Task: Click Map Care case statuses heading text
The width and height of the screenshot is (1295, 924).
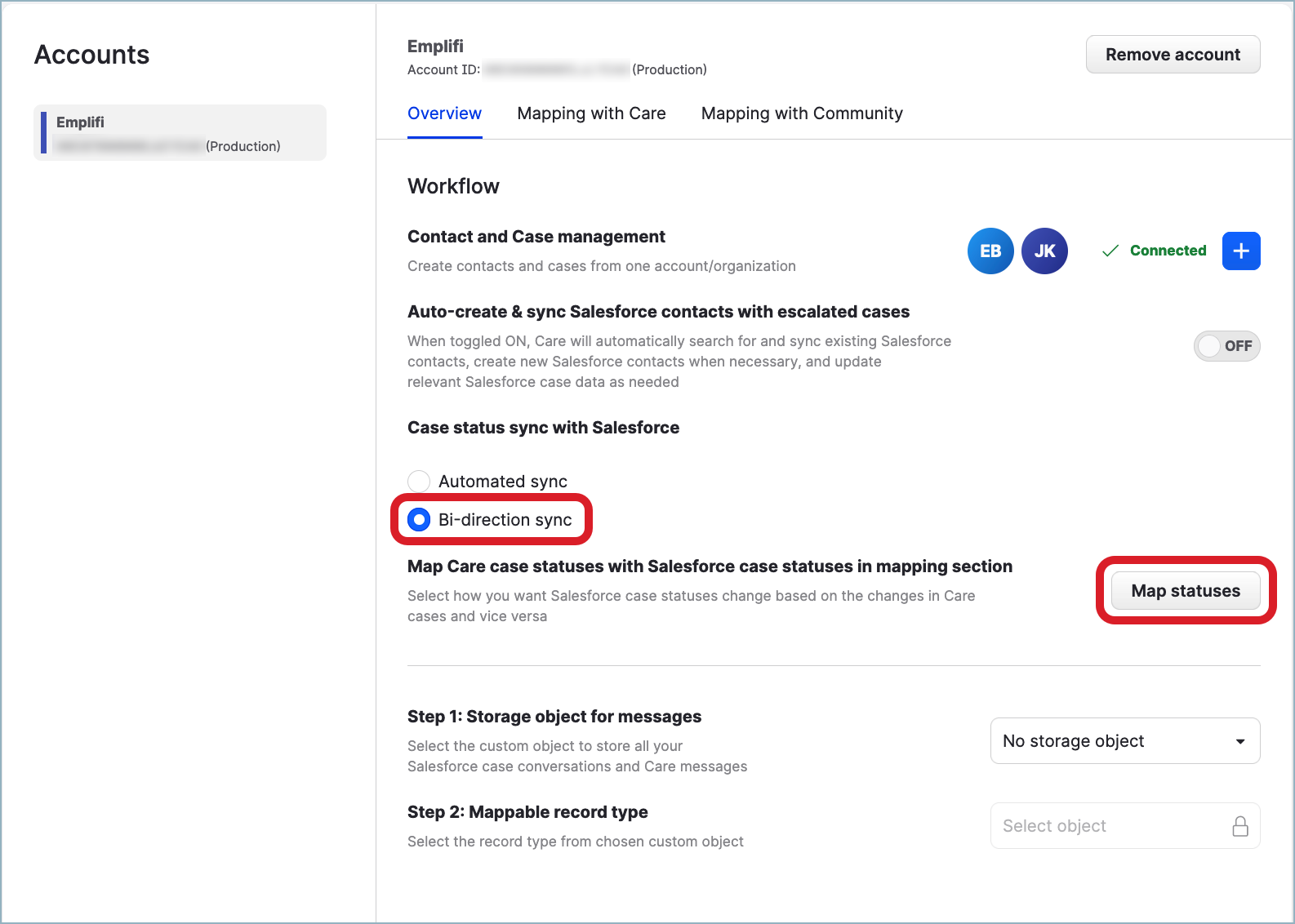Action: pyautogui.click(x=710, y=566)
